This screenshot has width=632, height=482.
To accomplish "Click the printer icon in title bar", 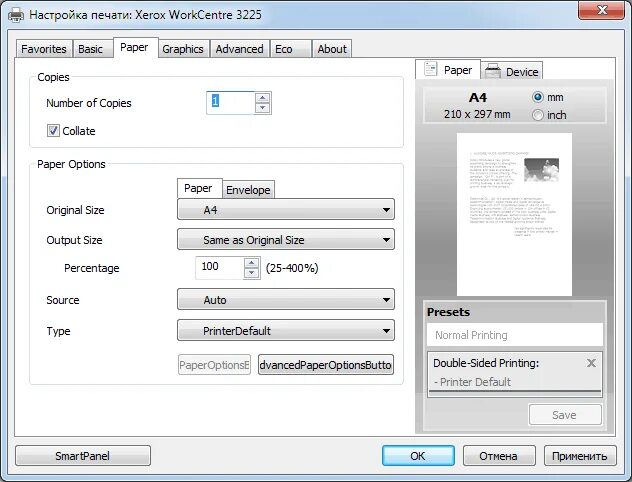I will [x=17, y=15].
